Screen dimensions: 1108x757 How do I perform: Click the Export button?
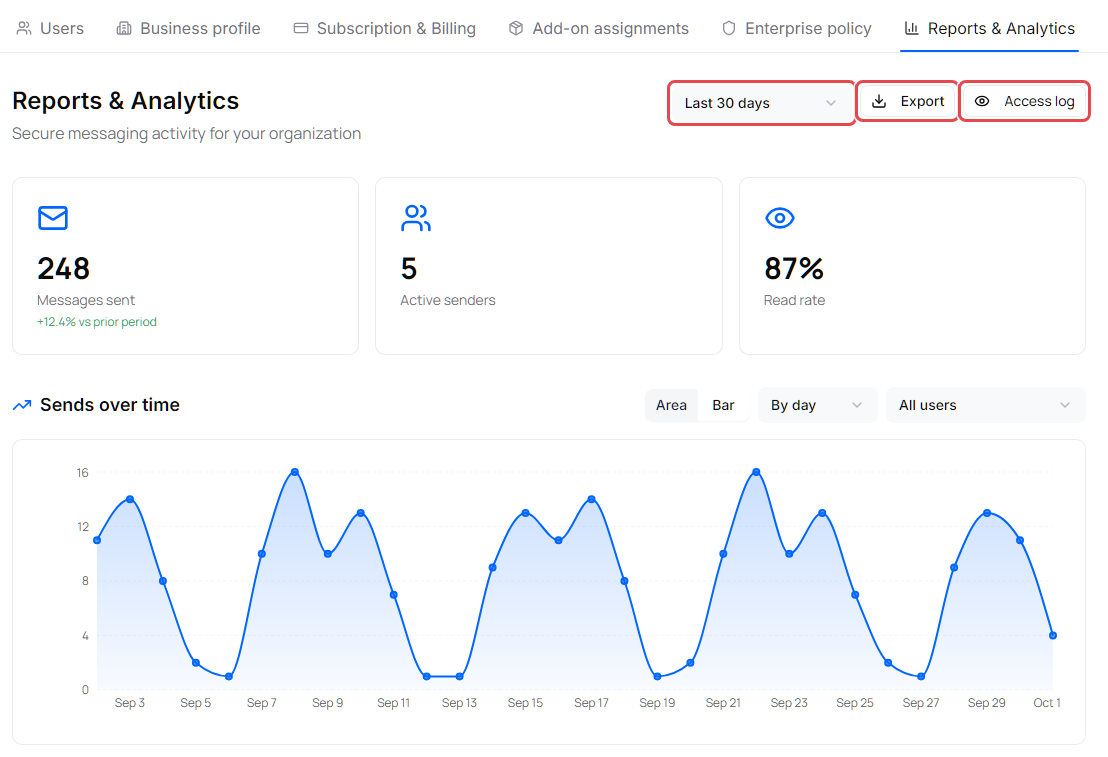[x=907, y=101]
